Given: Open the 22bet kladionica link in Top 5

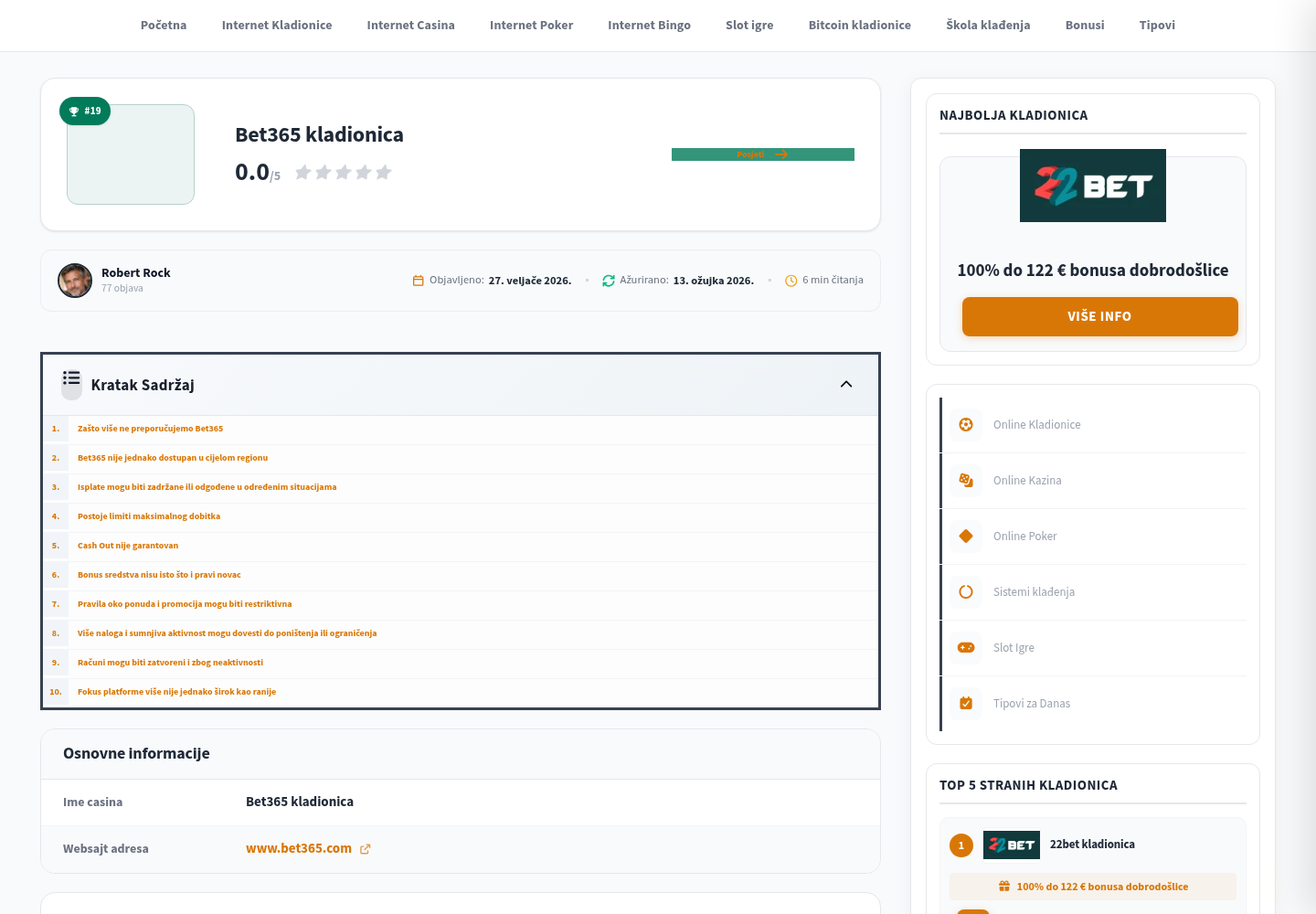Looking at the screenshot, I should click(1093, 845).
